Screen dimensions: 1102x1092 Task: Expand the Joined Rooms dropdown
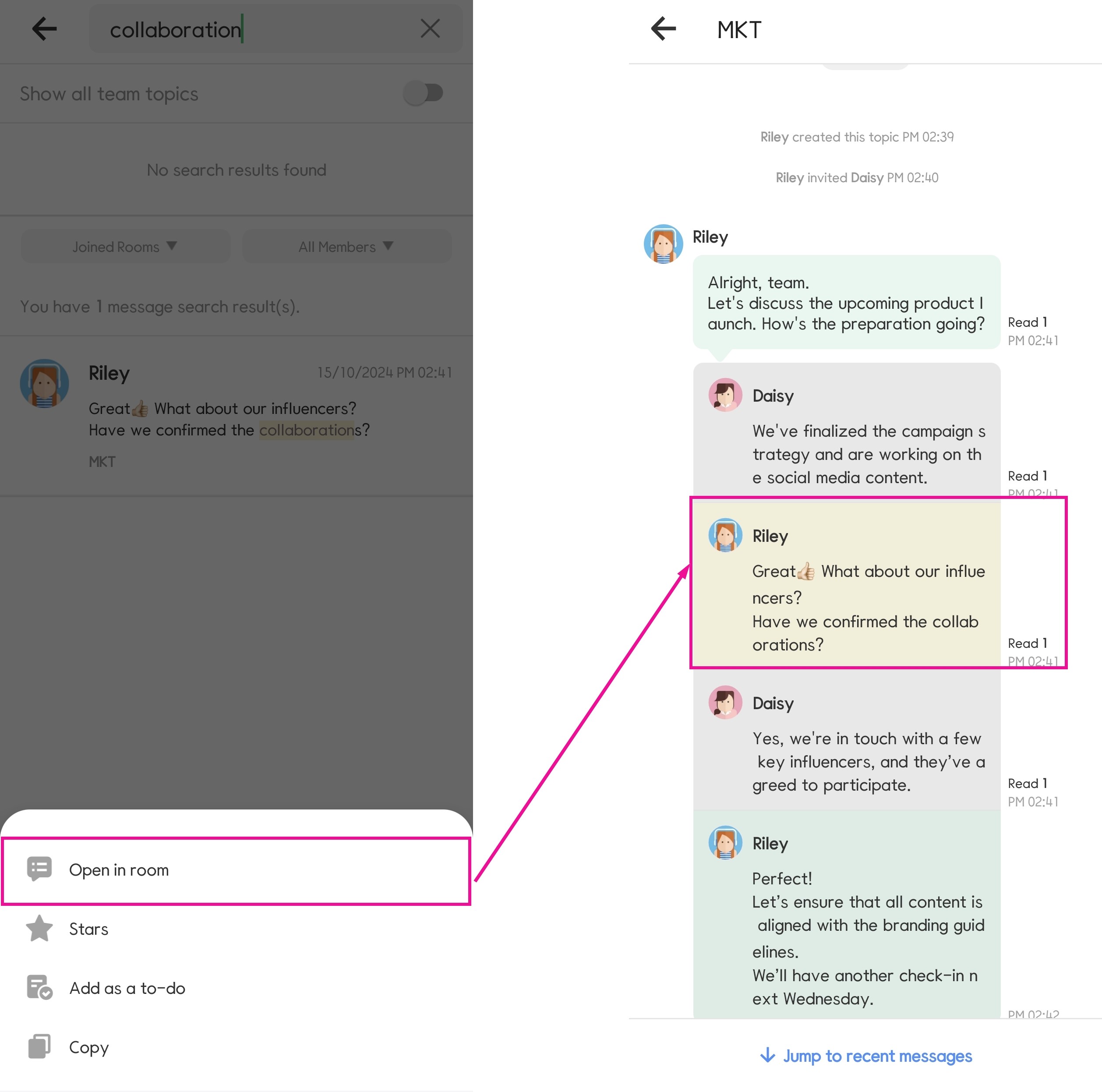(x=125, y=247)
